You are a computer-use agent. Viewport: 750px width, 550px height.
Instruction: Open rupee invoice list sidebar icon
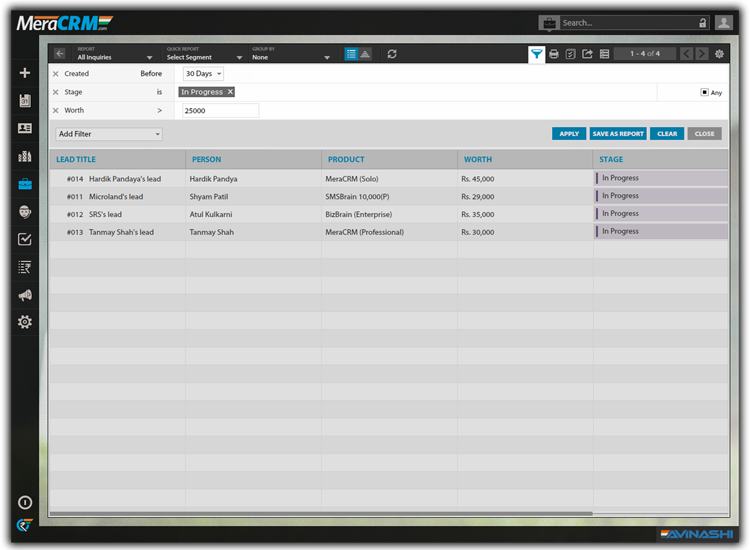[25, 267]
